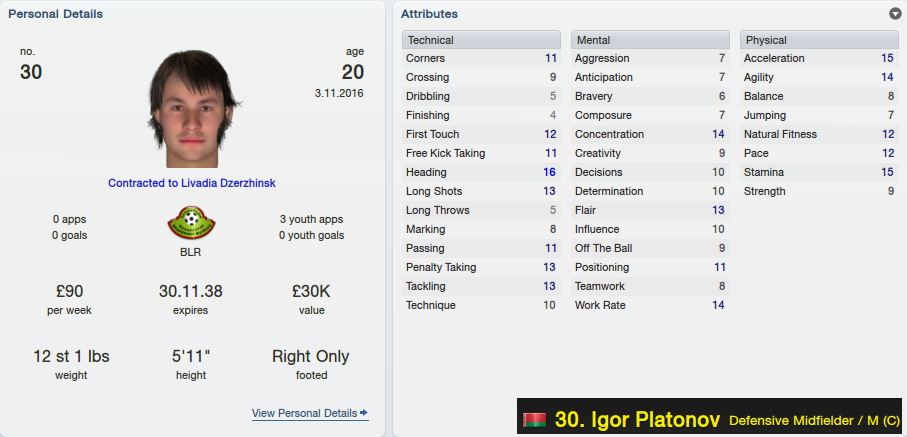The image size is (907, 437).
Task: Click the Heading attribute row
Action: pyautogui.click(x=481, y=172)
